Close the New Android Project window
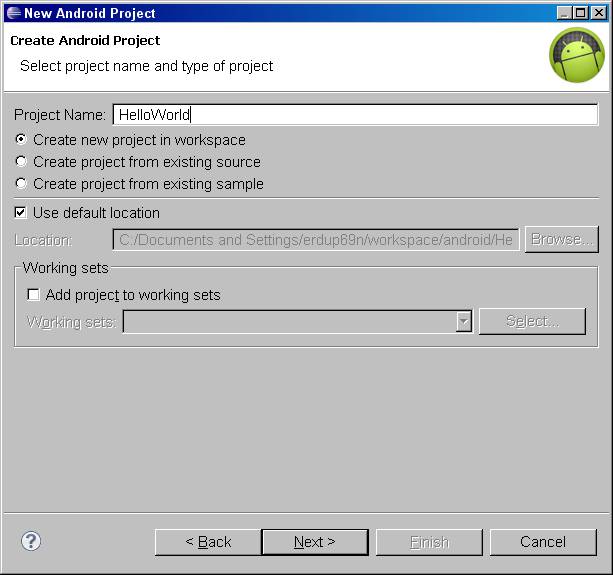The height and width of the screenshot is (575, 613). pos(599,13)
